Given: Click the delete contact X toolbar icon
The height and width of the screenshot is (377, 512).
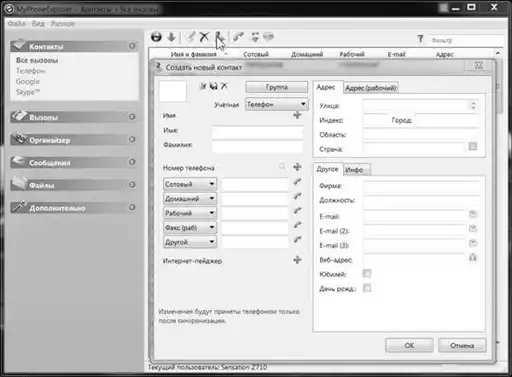Looking at the screenshot, I should click(204, 37).
